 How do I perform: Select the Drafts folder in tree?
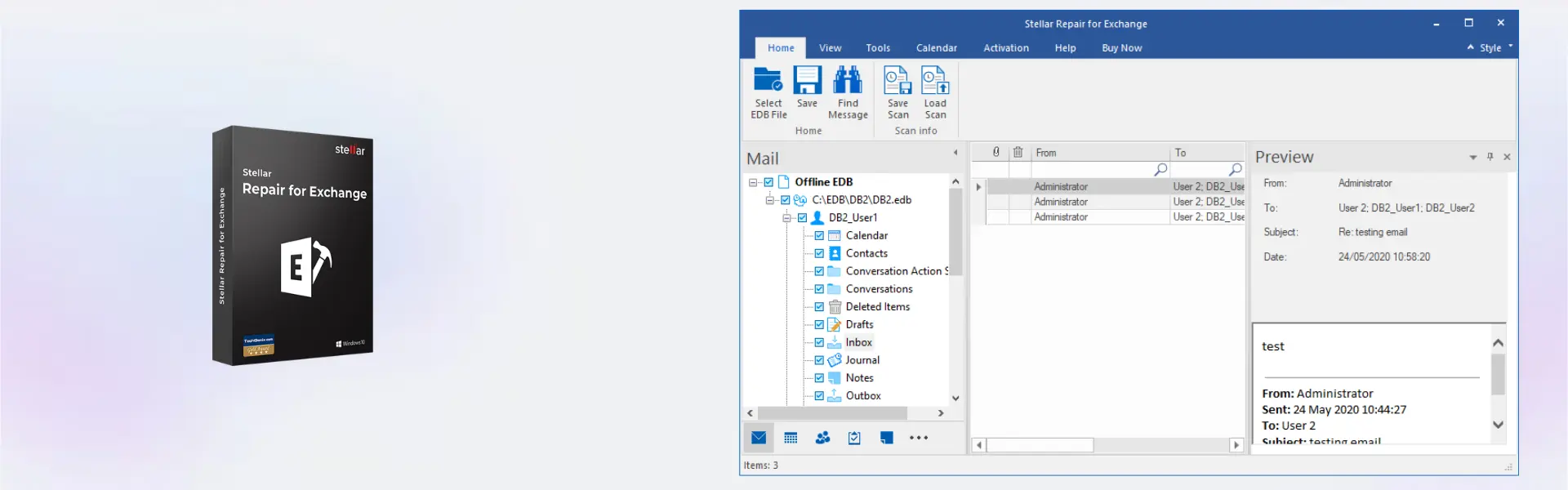pos(859,324)
